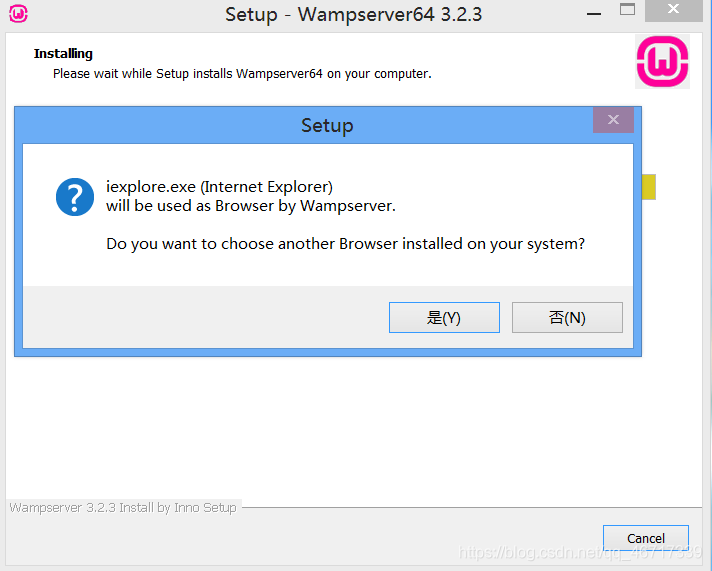Choose 否(N) to keep Internet Explorer

[567, 318]
